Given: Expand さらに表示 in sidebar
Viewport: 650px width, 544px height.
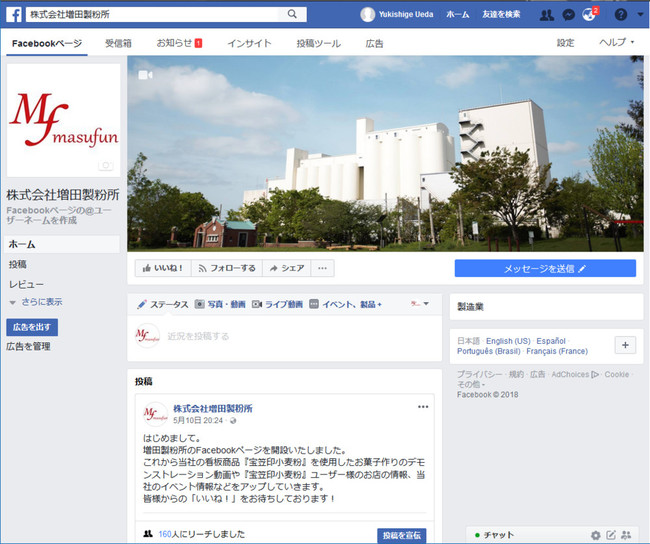Looking at the screenshot, I should pyautogui.click(x=36, y=302).
